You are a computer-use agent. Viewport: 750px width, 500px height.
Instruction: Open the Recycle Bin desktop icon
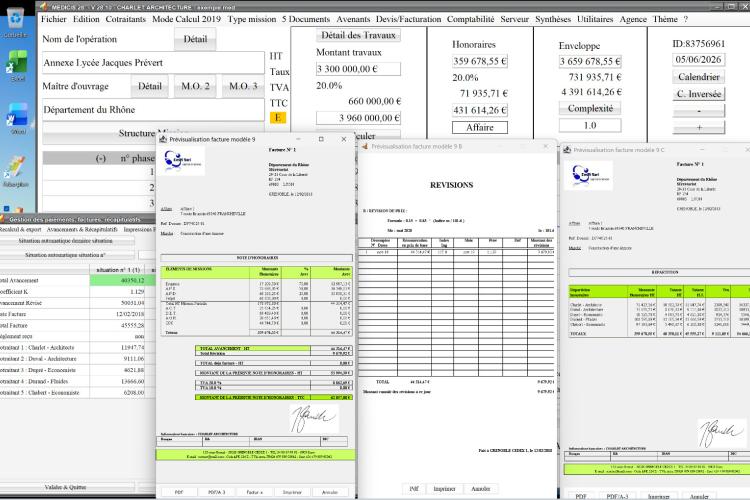tap(16, 21)
